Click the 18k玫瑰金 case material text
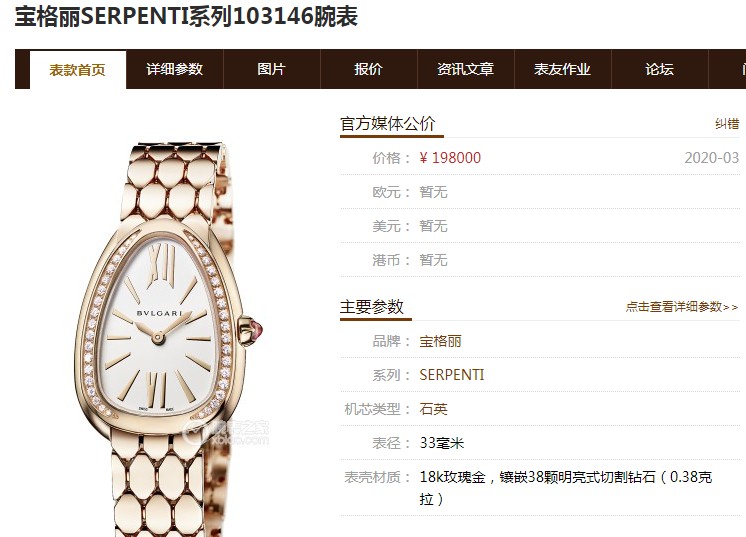746x537 pixels. (452, 477)
